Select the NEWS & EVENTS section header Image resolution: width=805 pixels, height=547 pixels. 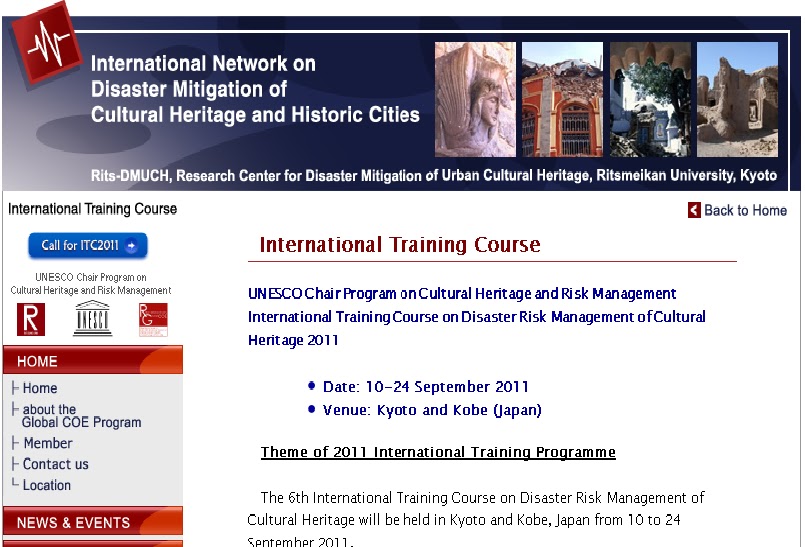click(x=92, y=522)
